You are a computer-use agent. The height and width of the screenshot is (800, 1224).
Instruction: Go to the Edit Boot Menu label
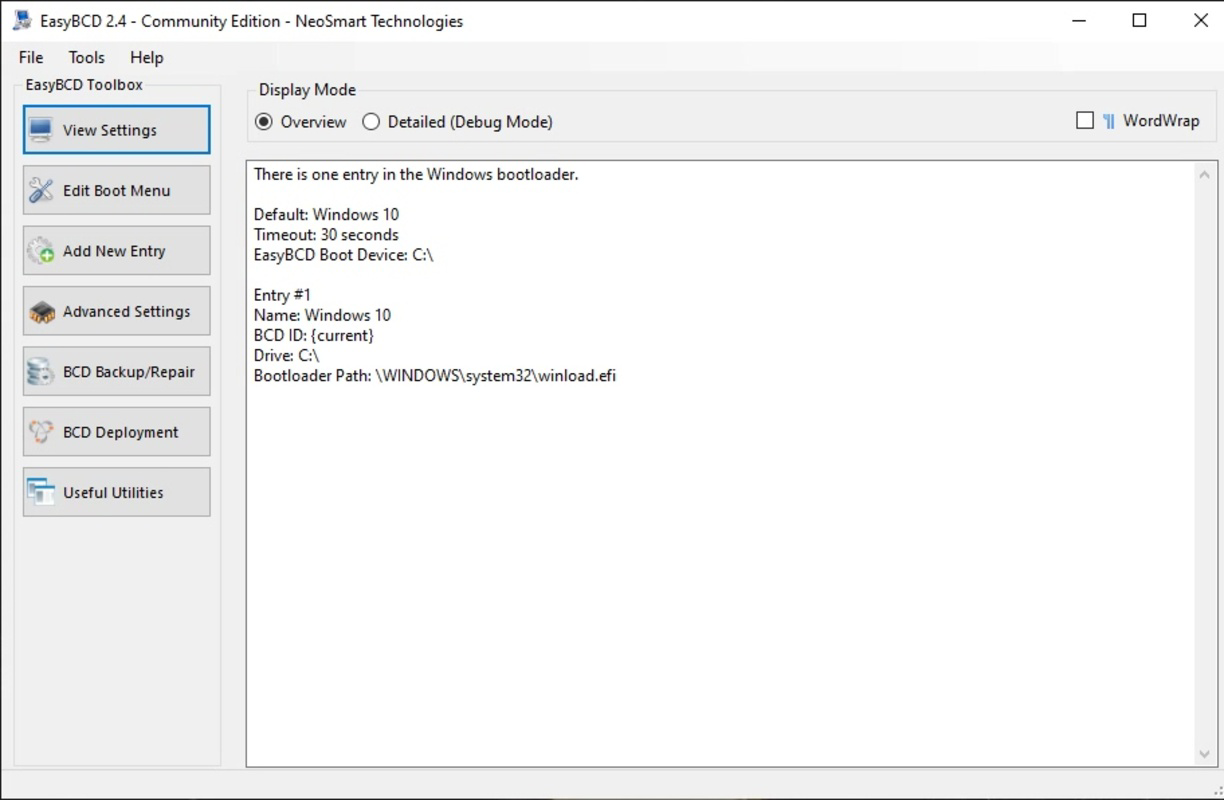click(117, 191)
